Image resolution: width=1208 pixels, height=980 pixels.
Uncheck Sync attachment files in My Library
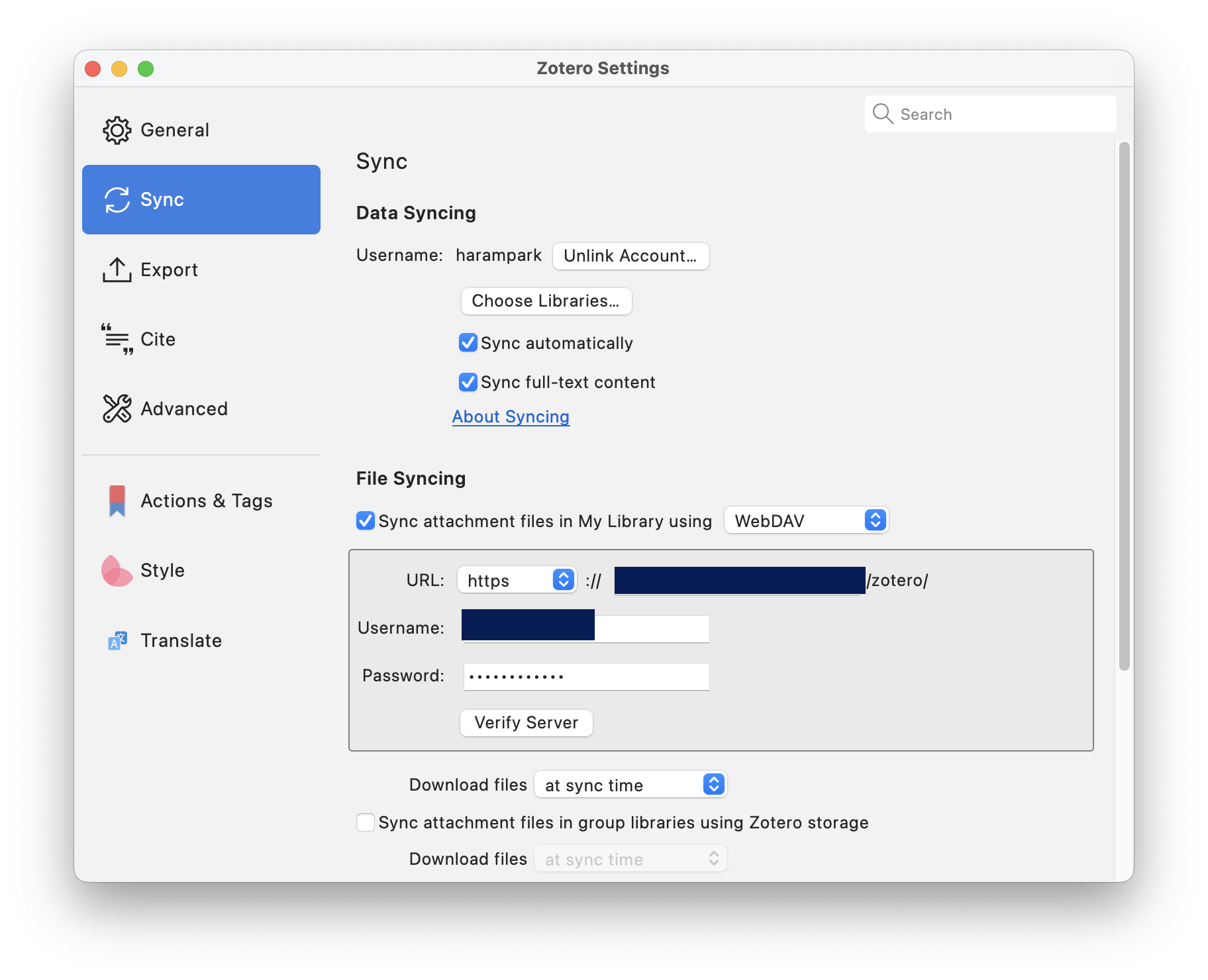tap(366, 520)
